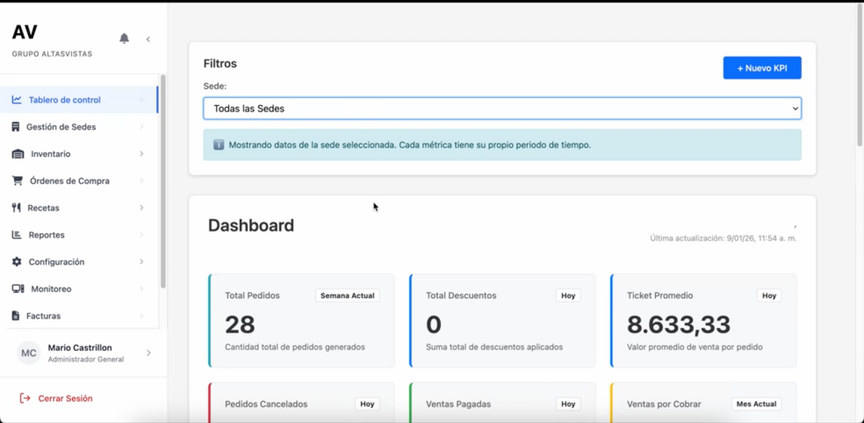The image size is (864, 423).
Task: Click Cerrar Sesión to log out
Action: pyautogui.click(x=65, y=398)
